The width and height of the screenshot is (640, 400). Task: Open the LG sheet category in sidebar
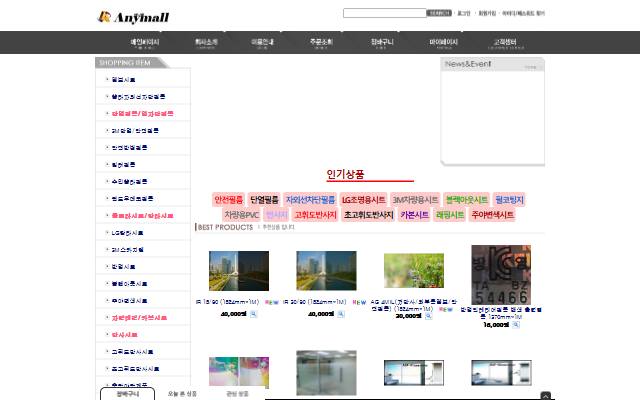coord(127,233)
